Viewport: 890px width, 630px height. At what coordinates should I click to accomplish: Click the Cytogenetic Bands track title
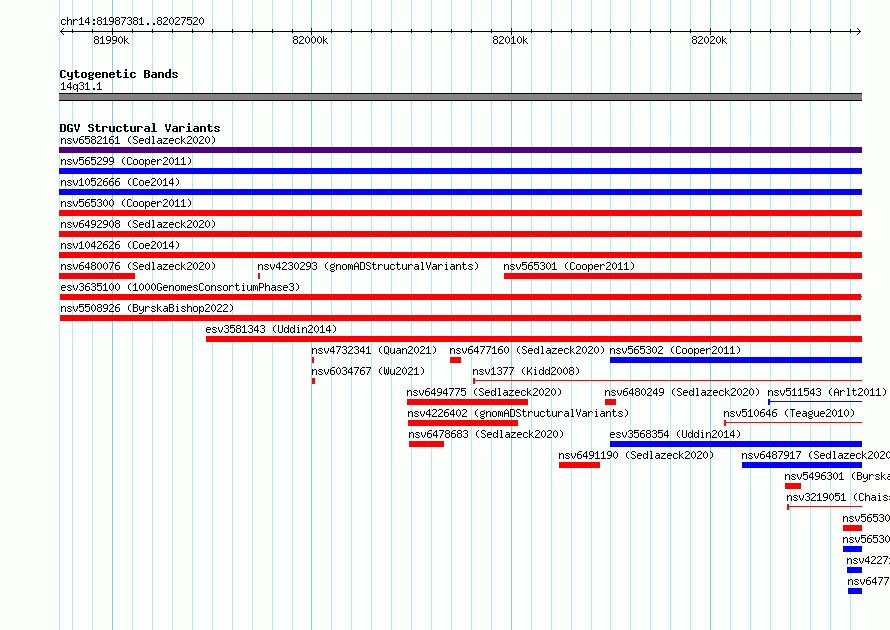pyautogui.click(x=119, y=74)
